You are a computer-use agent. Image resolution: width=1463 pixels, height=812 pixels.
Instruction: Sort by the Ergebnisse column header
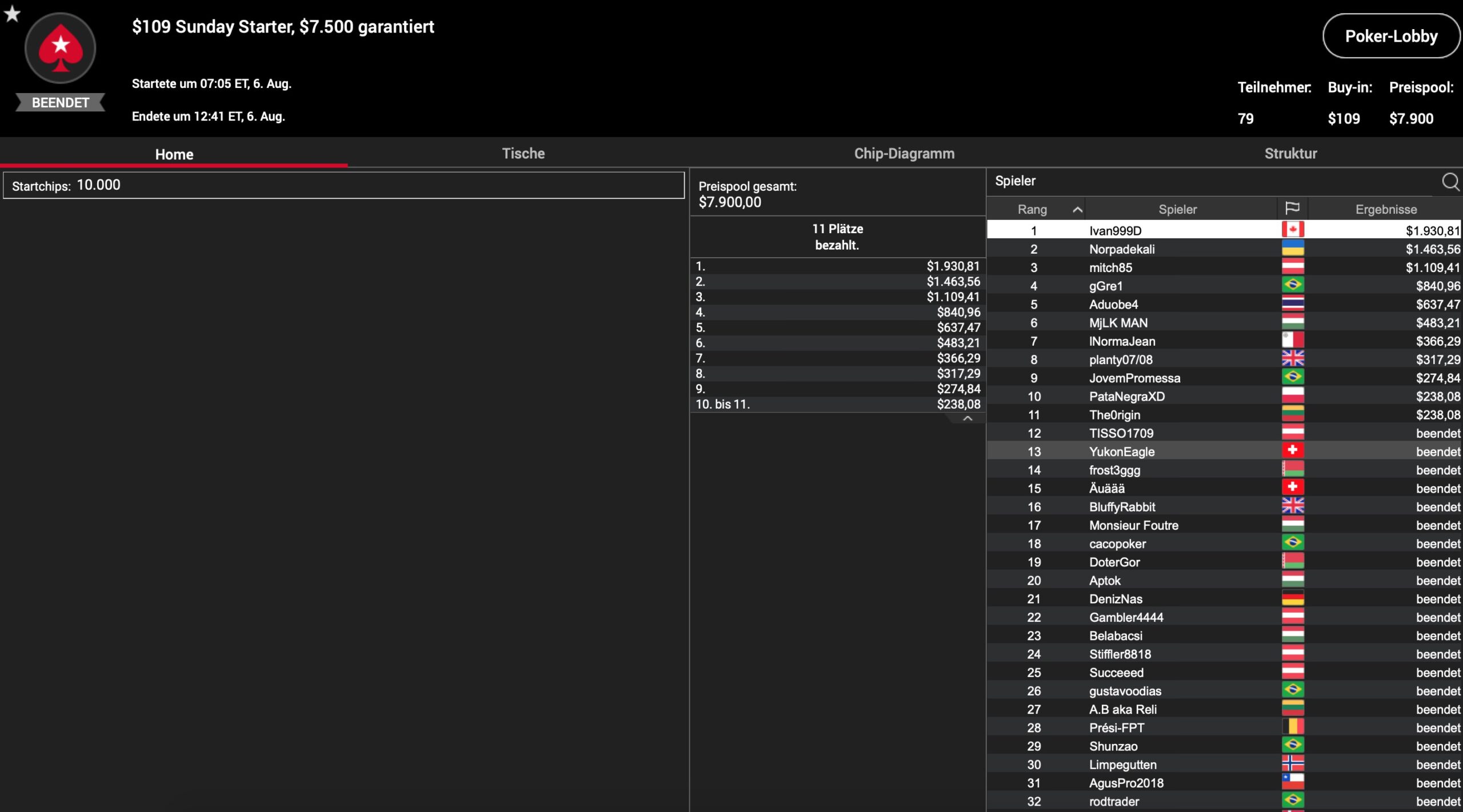pyautogui.click(x=1385, y=210)
